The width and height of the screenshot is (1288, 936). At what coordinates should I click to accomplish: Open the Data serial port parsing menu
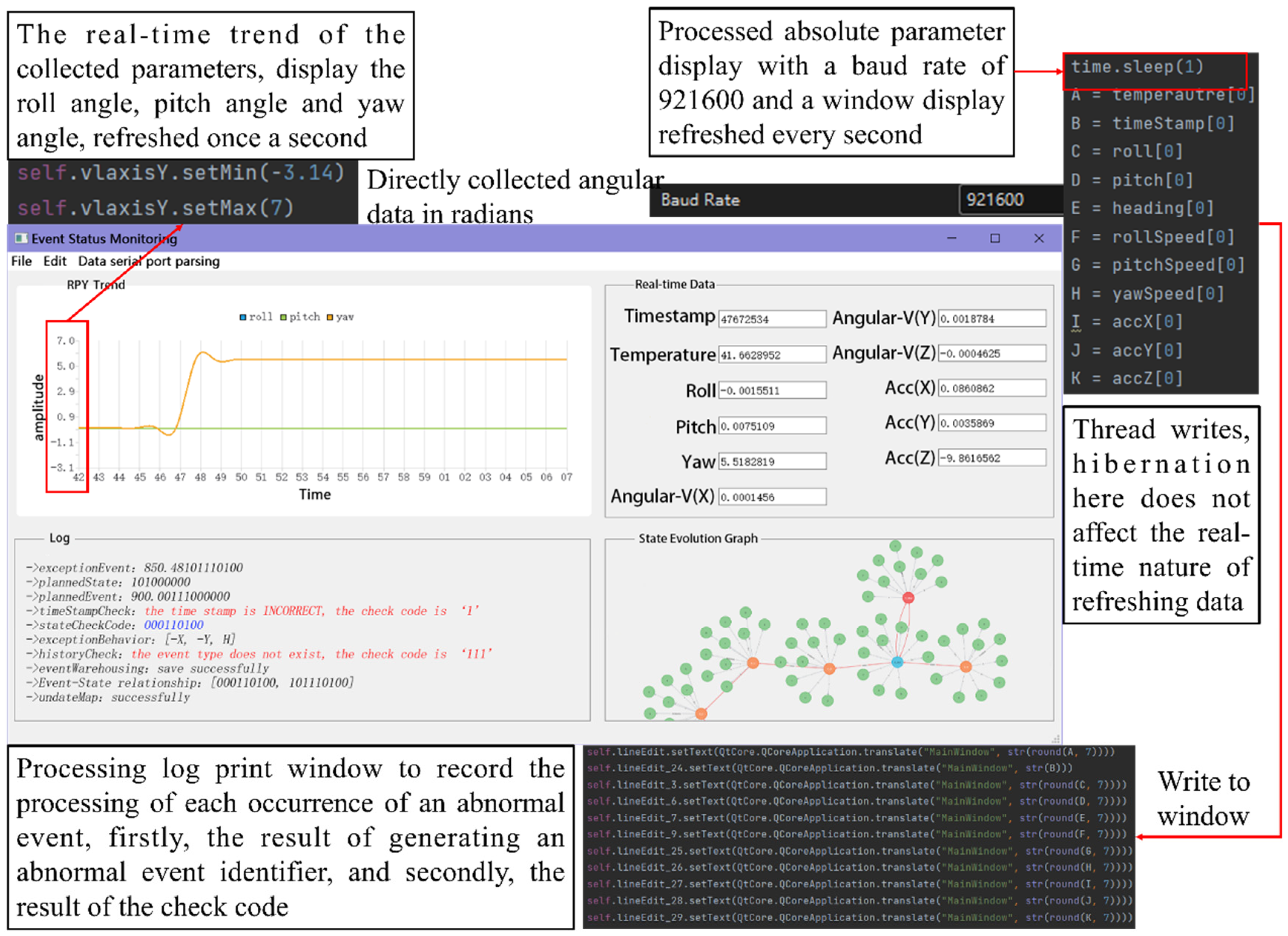coord(149,261)
